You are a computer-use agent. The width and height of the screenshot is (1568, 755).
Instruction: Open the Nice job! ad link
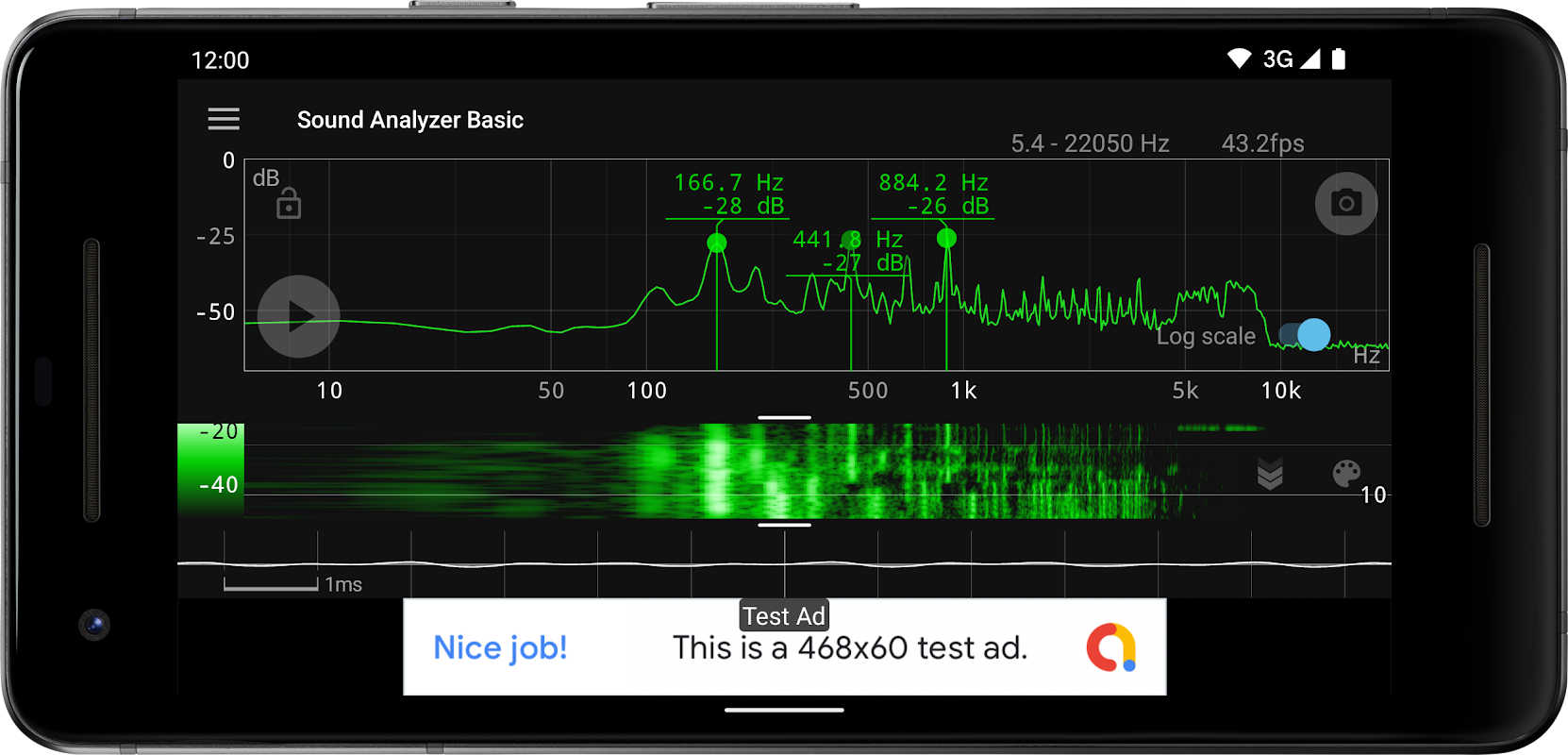pos(500,648)
